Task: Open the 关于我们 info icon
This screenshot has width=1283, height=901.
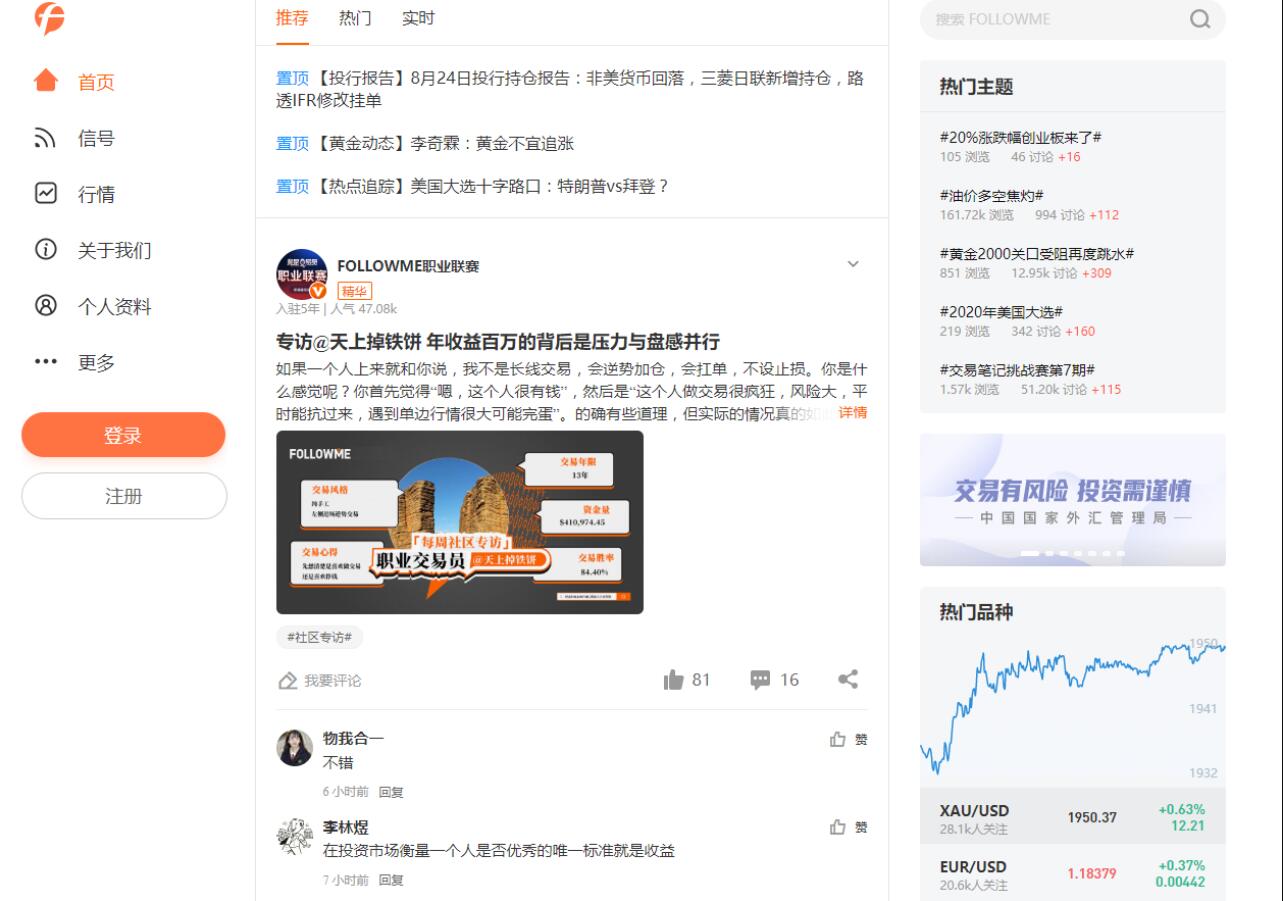Action: pos(46,250)
